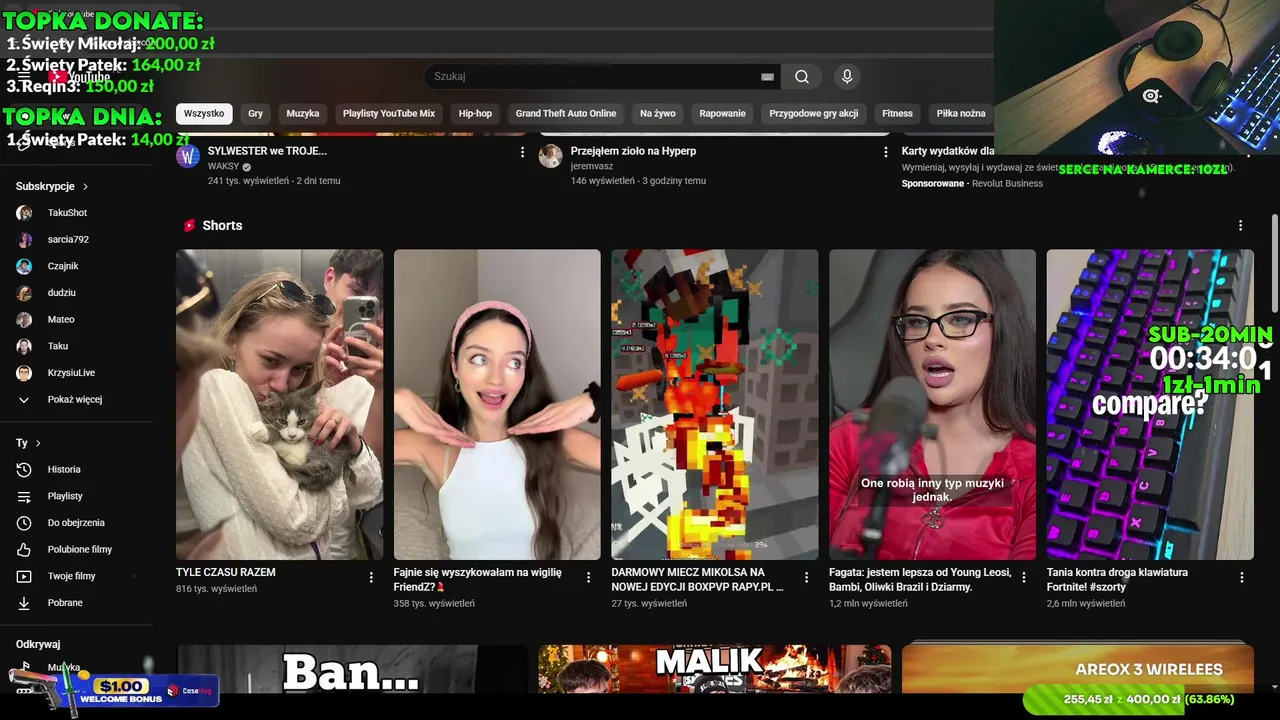The height and width of the screenshot is (720, 1280).
Task: Select the Fitness chip
Action: click(897, 114)
